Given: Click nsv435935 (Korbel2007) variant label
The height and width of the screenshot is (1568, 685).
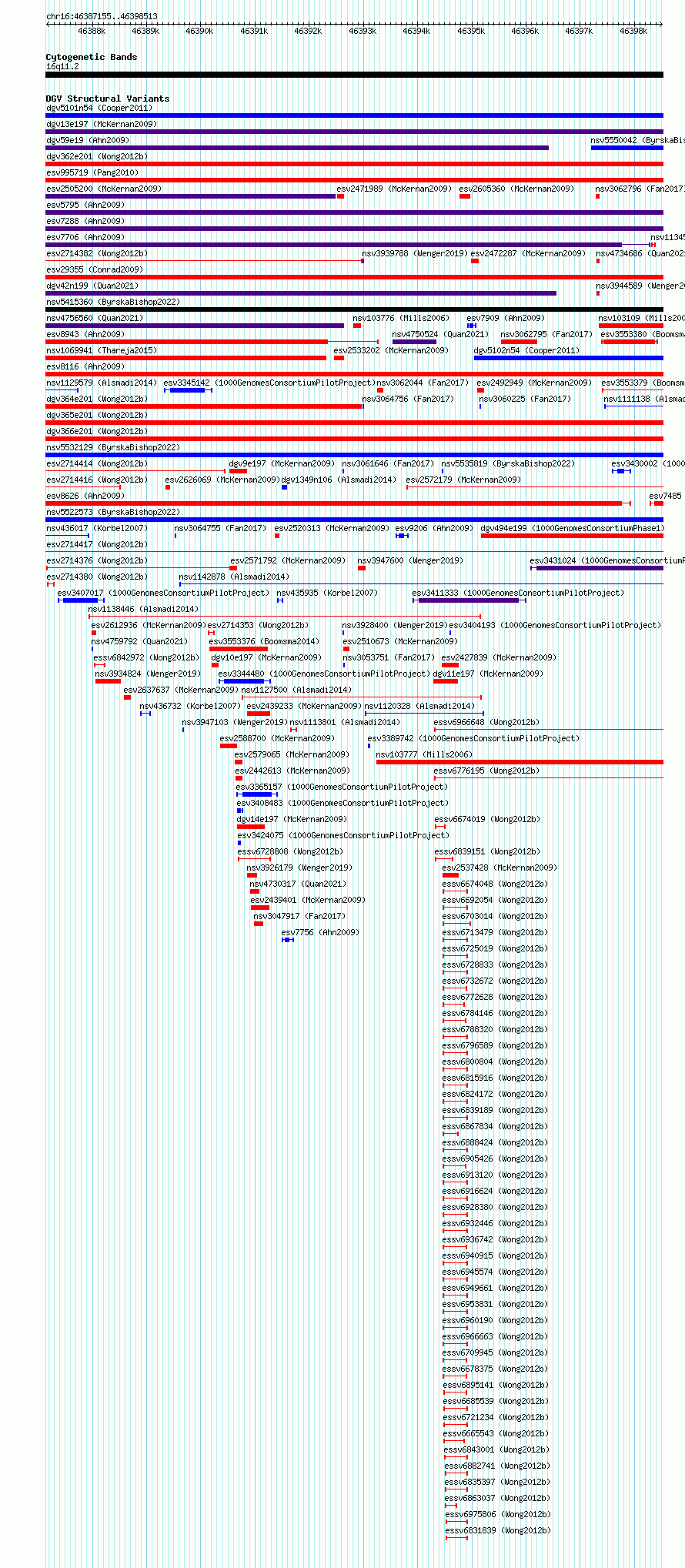Looking at the screenshot, I should [327, 593].
